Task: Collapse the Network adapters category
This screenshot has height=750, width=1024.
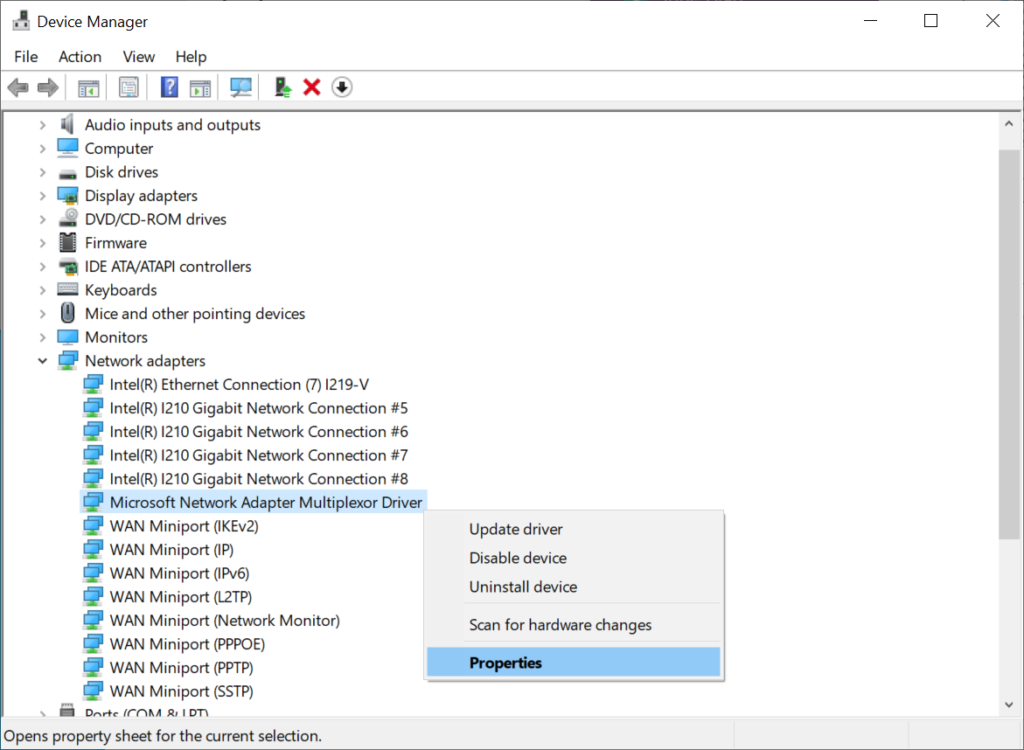Action: point(43,361)
